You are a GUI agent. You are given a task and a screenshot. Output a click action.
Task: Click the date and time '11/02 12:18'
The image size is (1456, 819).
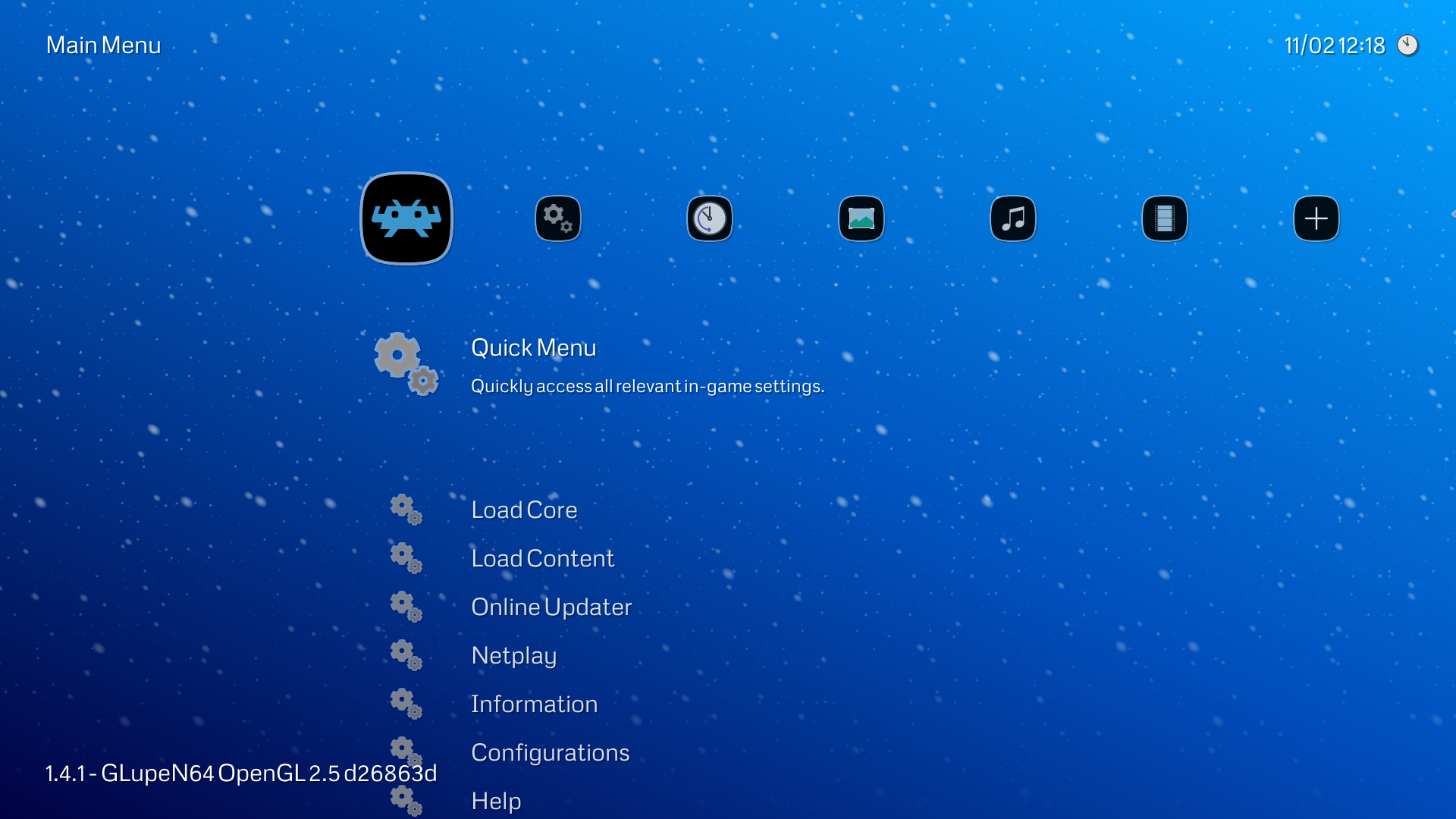tap(1335, 45)
